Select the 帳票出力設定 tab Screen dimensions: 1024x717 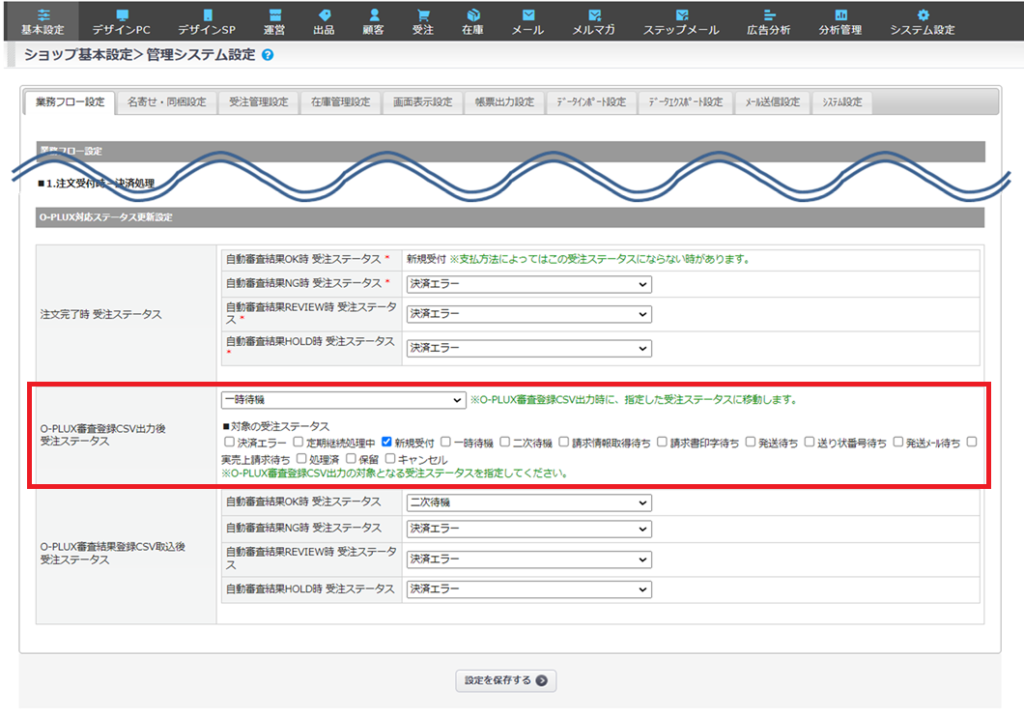click(x=505, y=102)
